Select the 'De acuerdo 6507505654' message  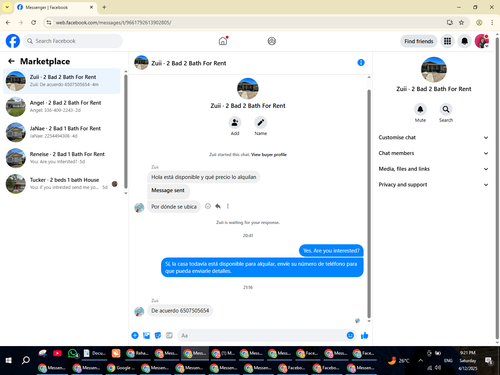[180, 311]
